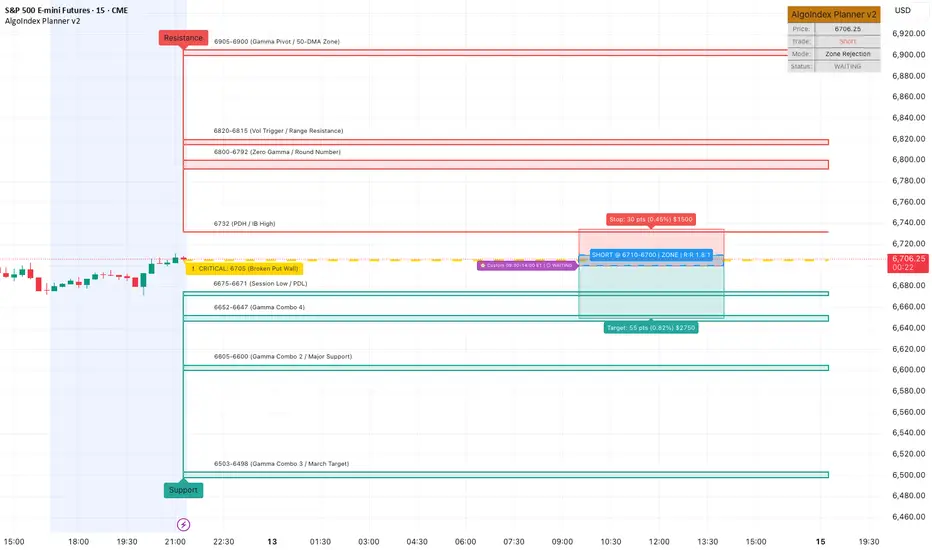Click the AlgoIndex Planner v2 indicator legend

[x=42, y=21]
